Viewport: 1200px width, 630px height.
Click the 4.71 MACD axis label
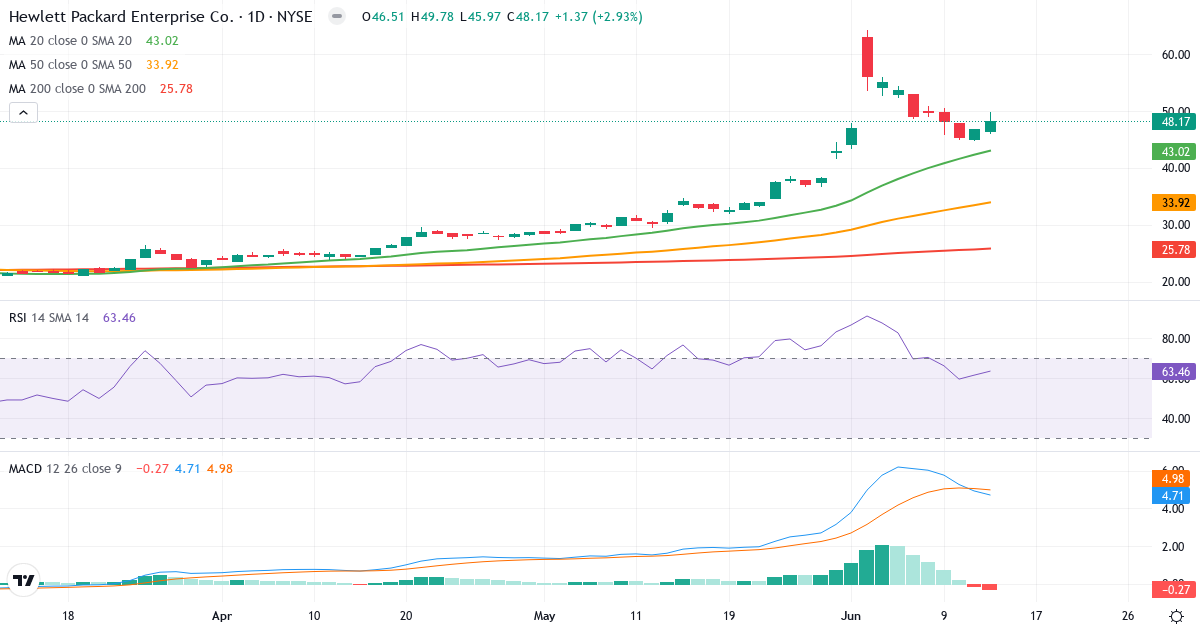[x=1172, y=495]
